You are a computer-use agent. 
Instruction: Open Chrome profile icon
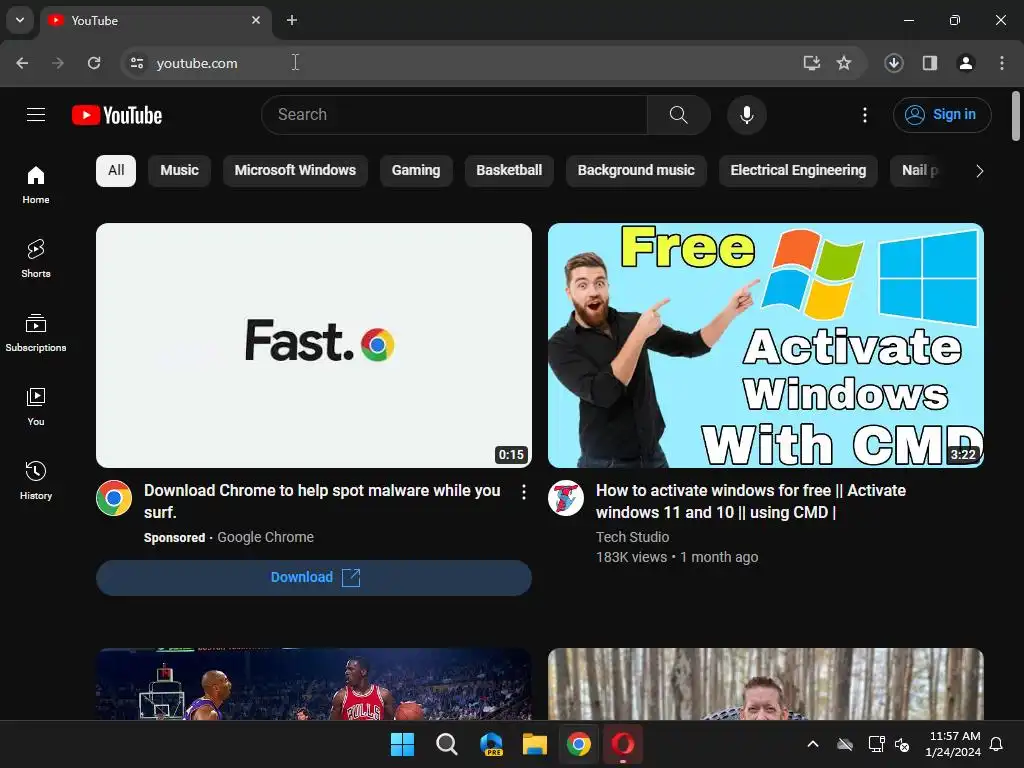coord(966,63)
